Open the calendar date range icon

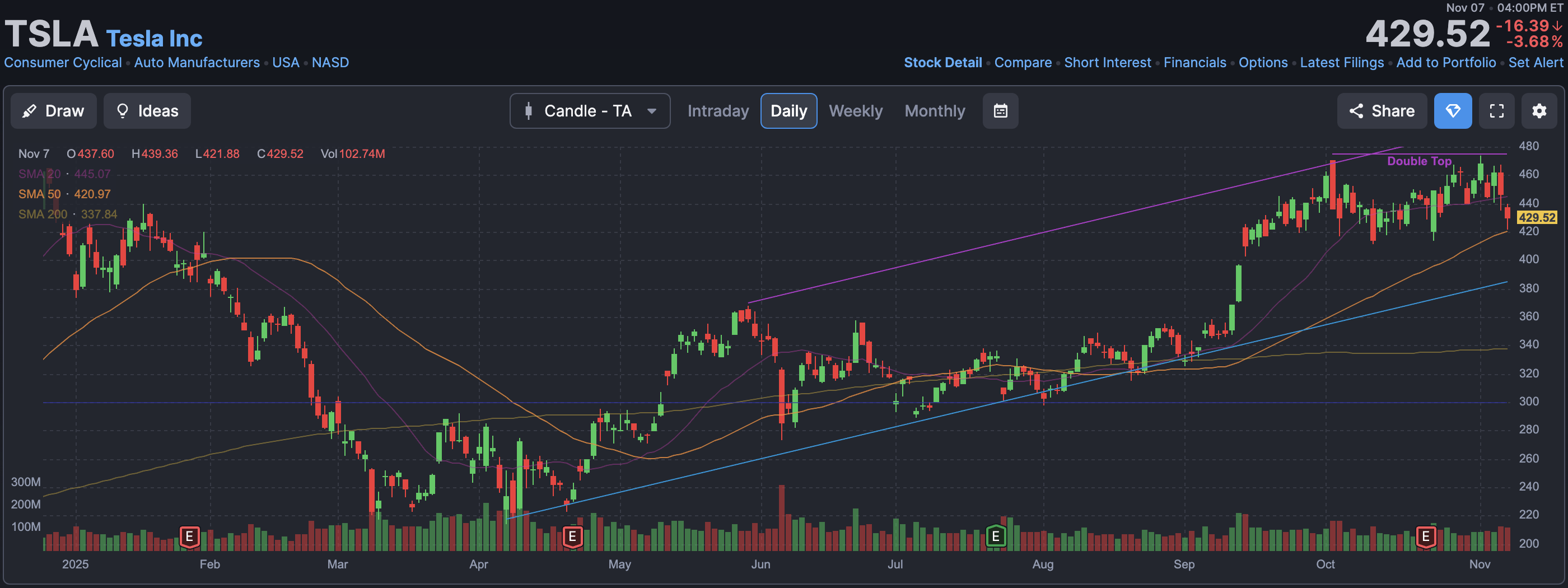1000,111
